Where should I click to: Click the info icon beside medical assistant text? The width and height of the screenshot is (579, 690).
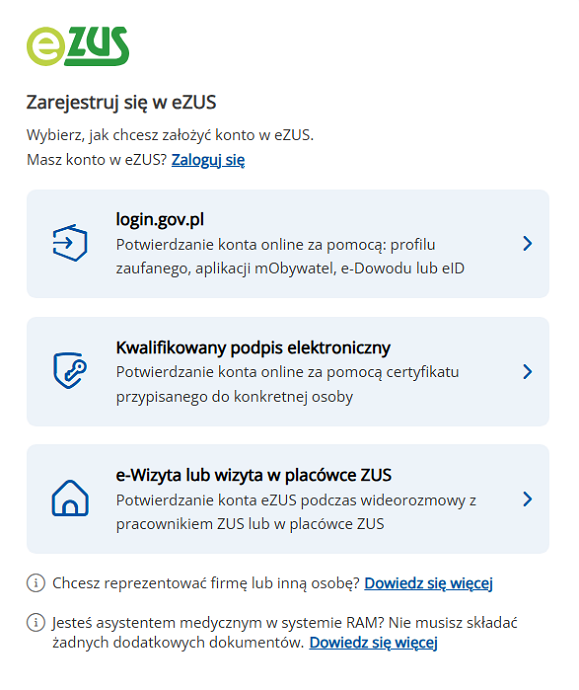pyautogui.click(x=36, y=623)
